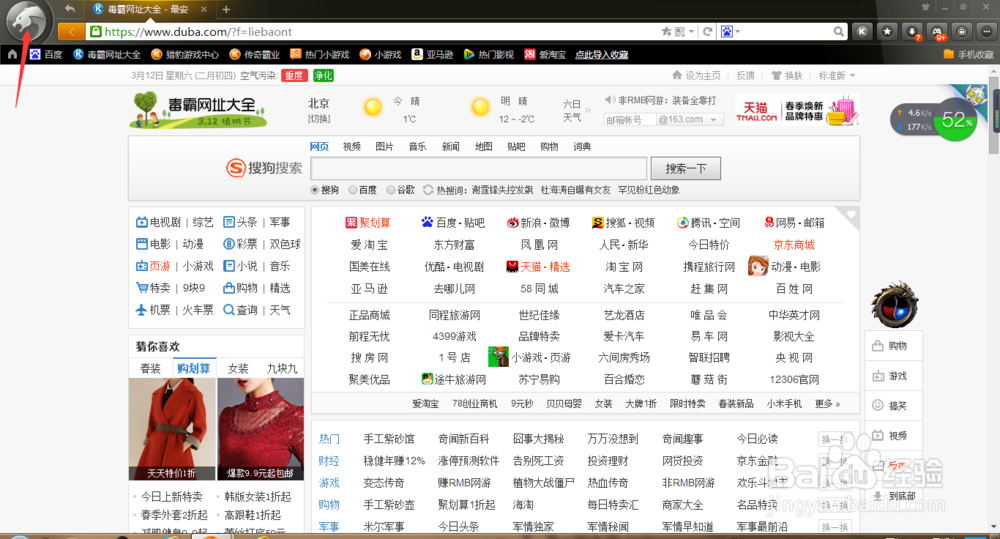
Task: Open the favorites star toolbar button
Action: point(887,31)
